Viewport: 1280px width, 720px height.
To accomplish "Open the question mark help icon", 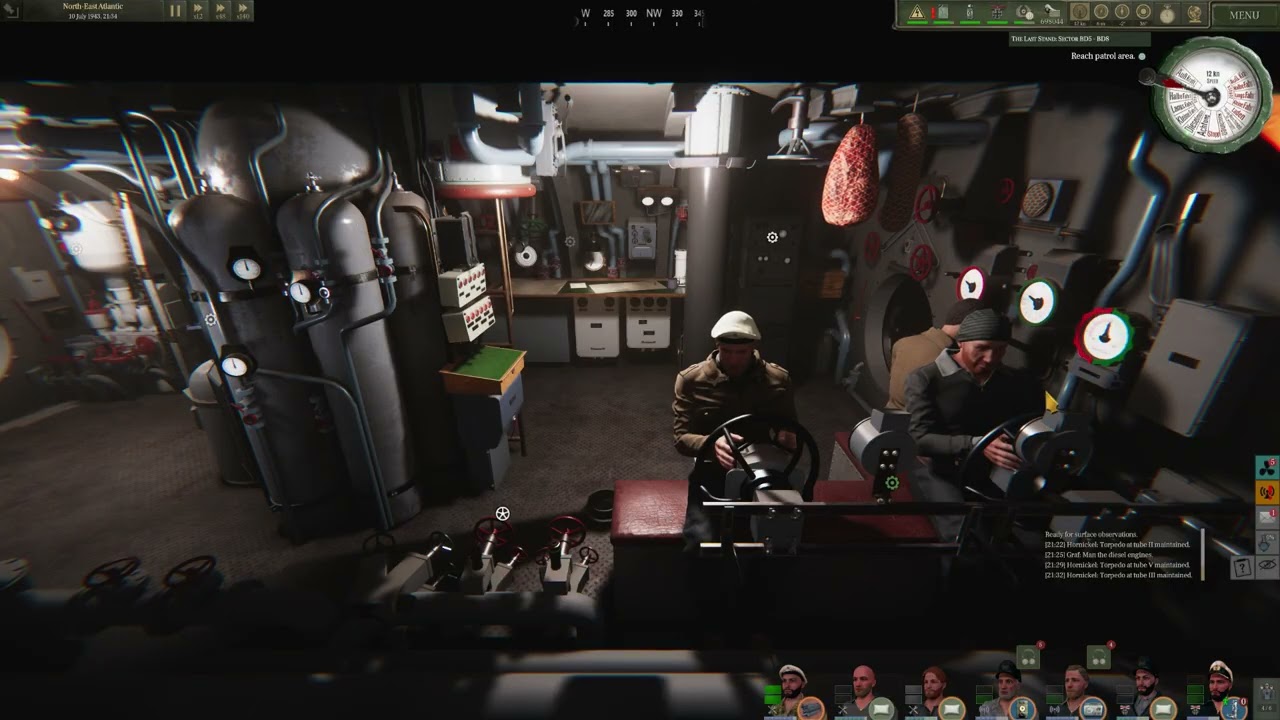I will tap(1242, 568).
